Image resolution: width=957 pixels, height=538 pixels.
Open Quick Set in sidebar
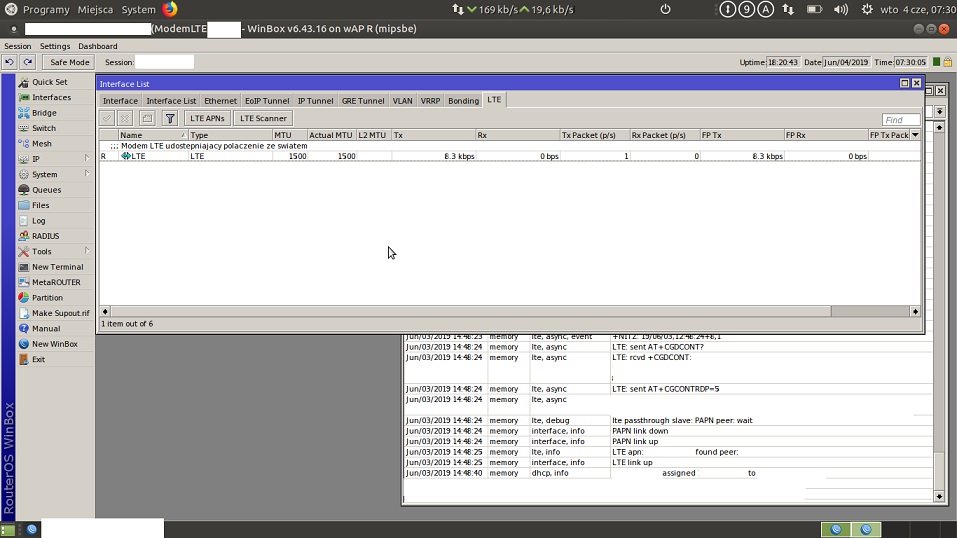[50, 82]
